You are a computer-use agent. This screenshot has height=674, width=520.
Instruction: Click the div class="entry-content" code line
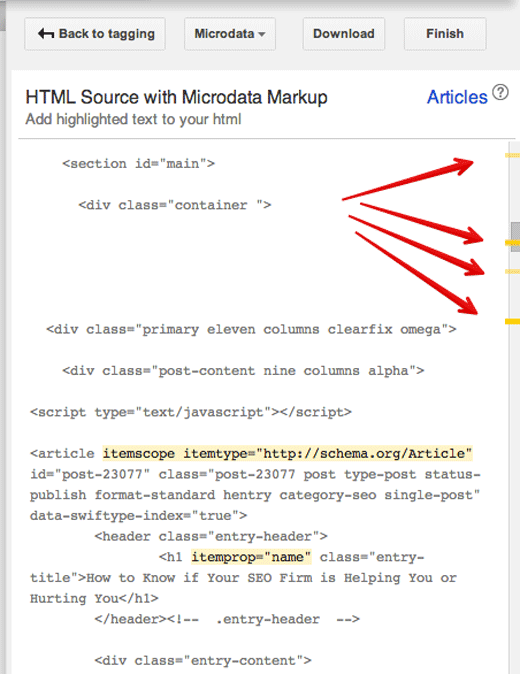coord(203,660)
